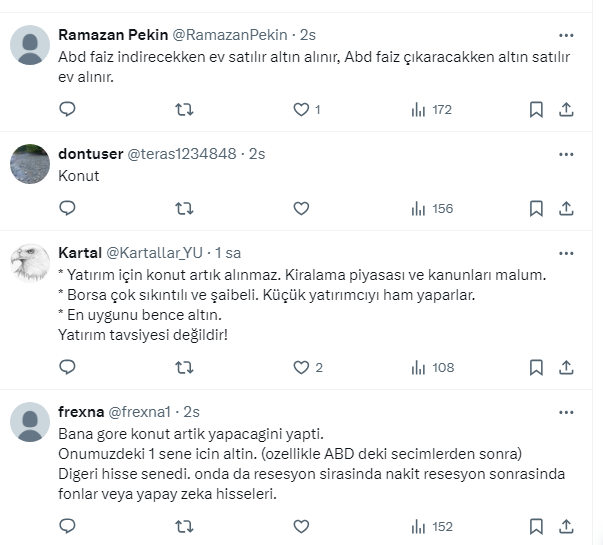
Task: Click dontuser's profile avatar
Action: (x=30, y=163)
